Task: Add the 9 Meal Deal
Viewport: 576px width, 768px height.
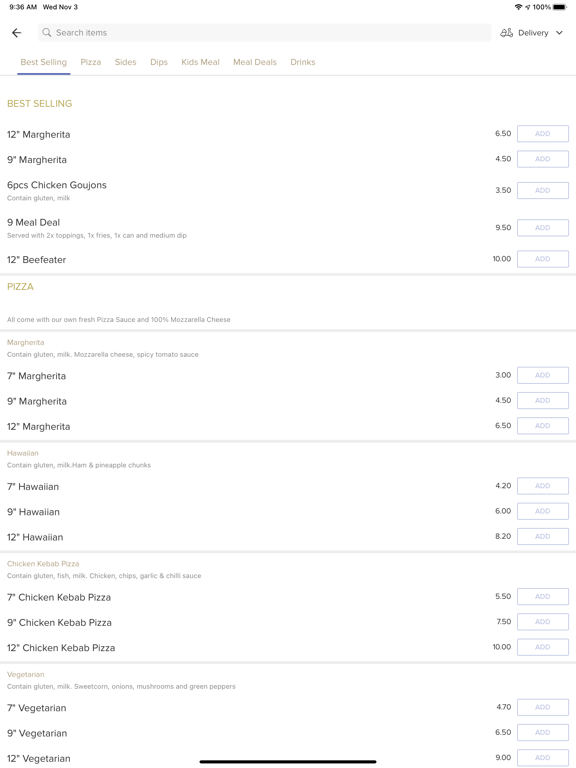Action: click(543, 228)
